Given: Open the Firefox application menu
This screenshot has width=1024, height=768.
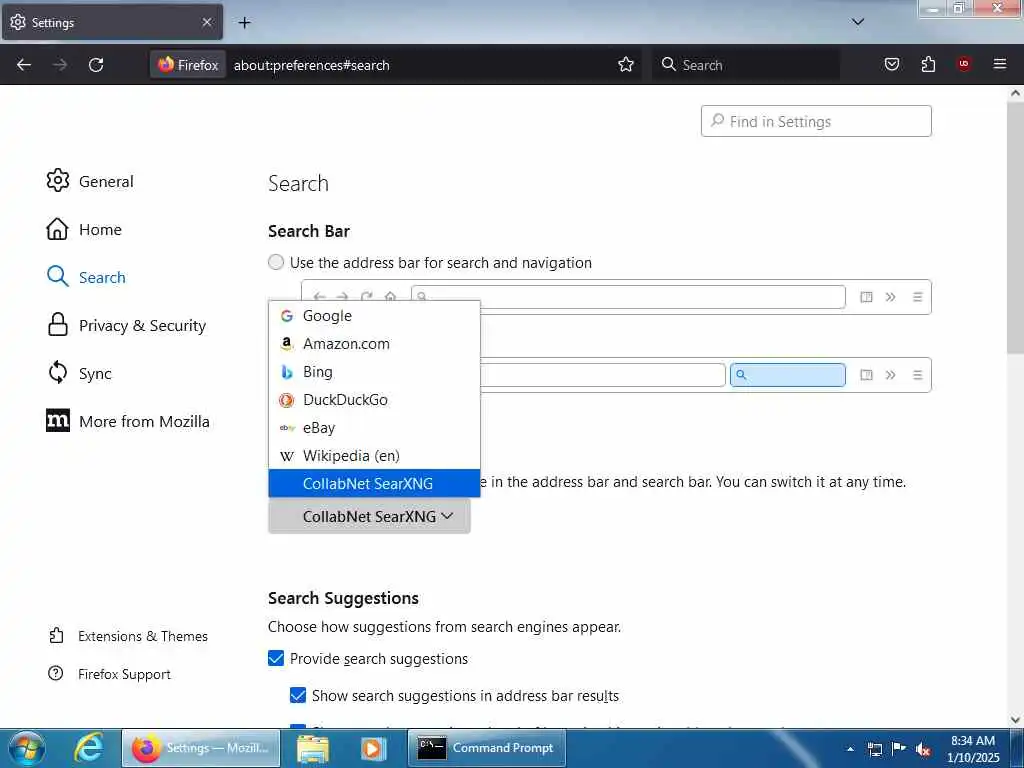Looking at the screenshot, I should (x=1000, y=64).
